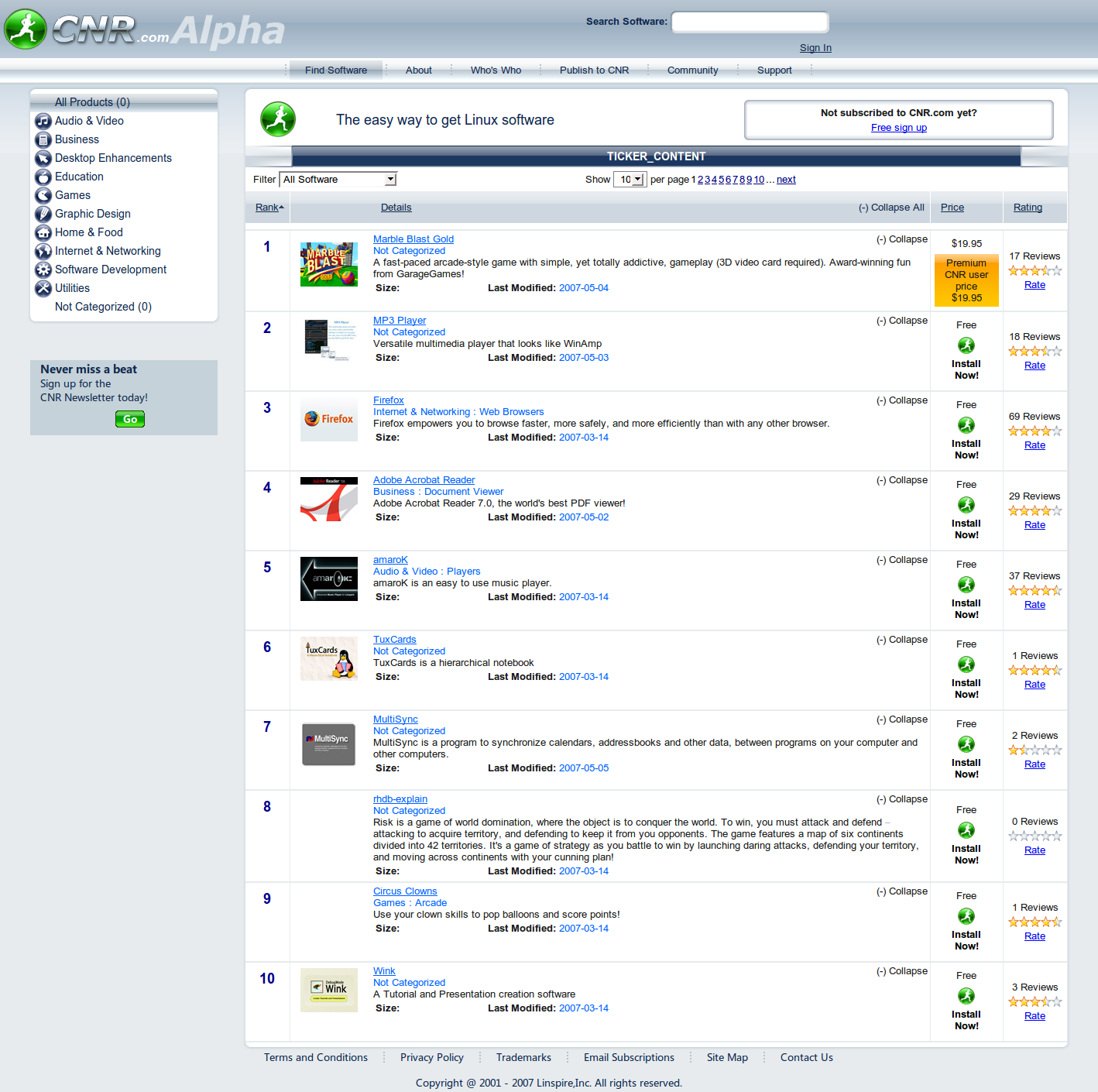Rate the MultiSync application
The image size is (1098, 1092).
coord(1035,764)
